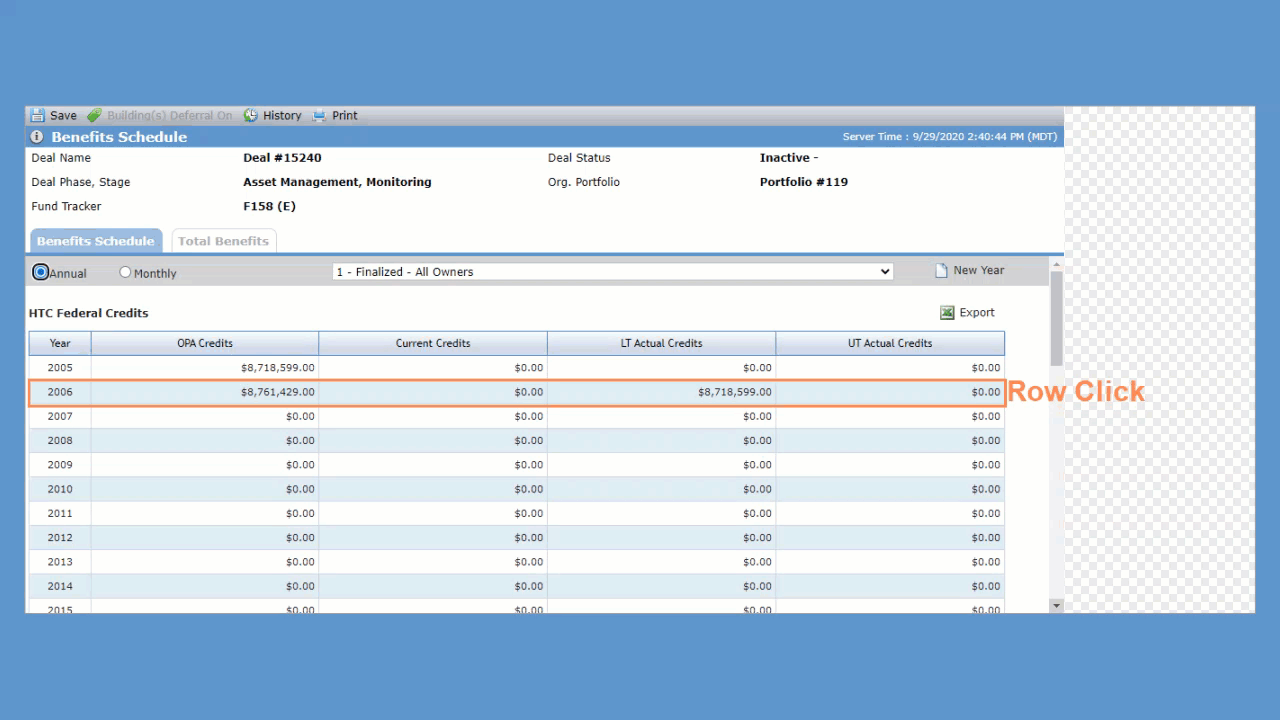
Task: Click the Building(s) Deferral On tag icon
Action: (x=94, y=116)
